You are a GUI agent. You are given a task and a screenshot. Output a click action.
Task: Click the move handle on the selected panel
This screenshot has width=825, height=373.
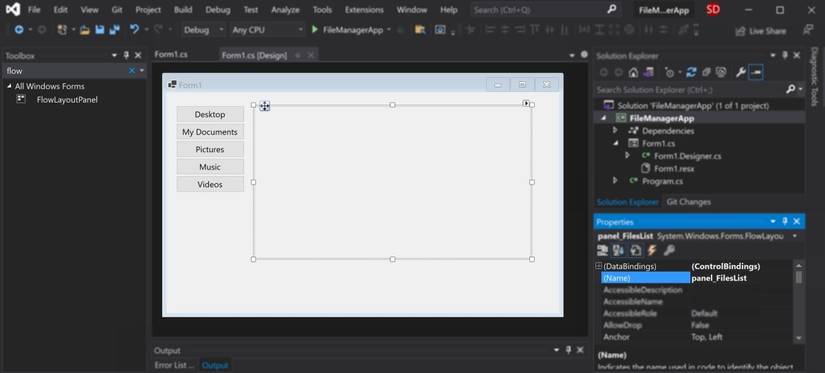265,106
